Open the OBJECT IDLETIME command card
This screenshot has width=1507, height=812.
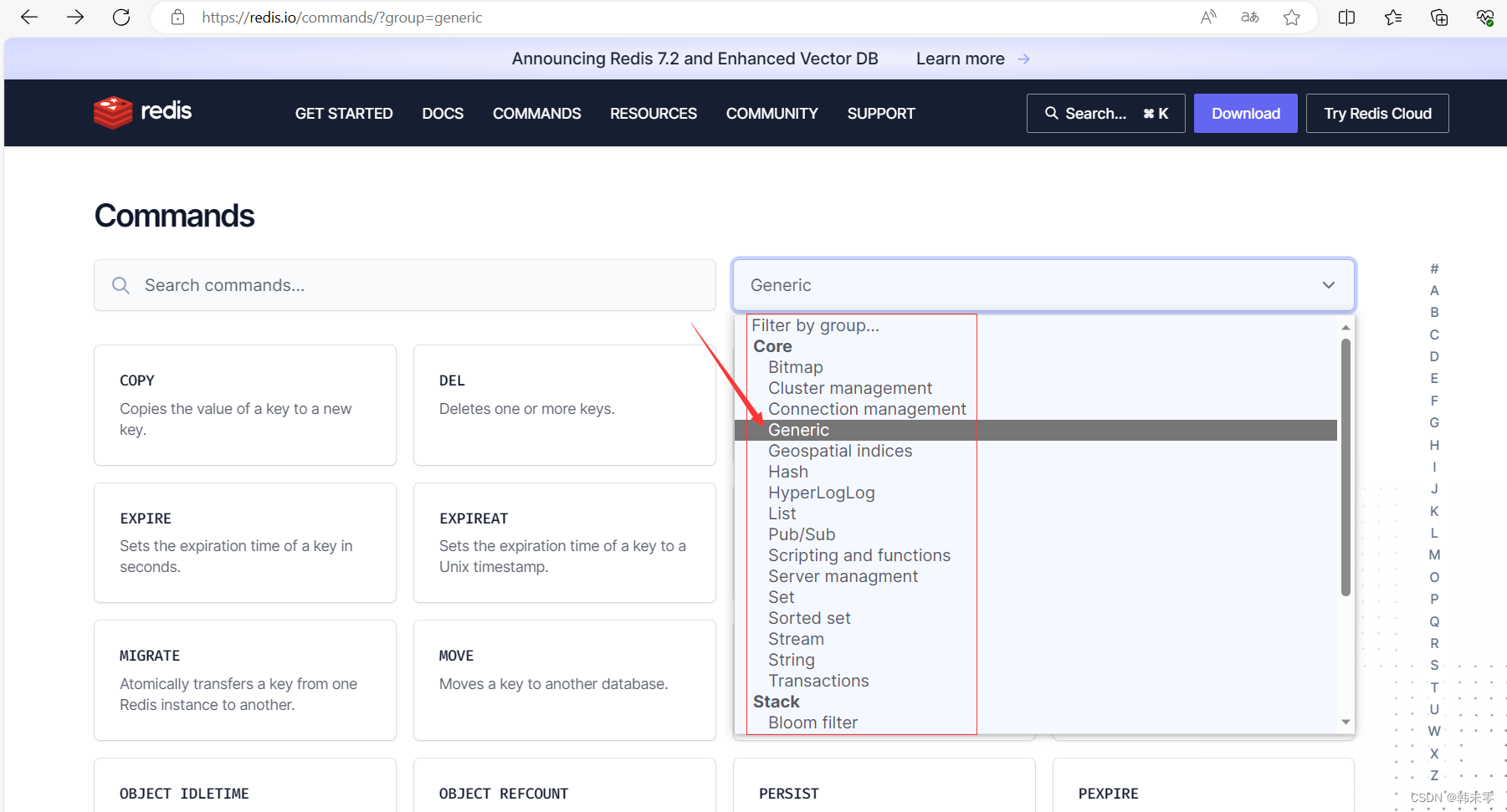coord(245,785)
